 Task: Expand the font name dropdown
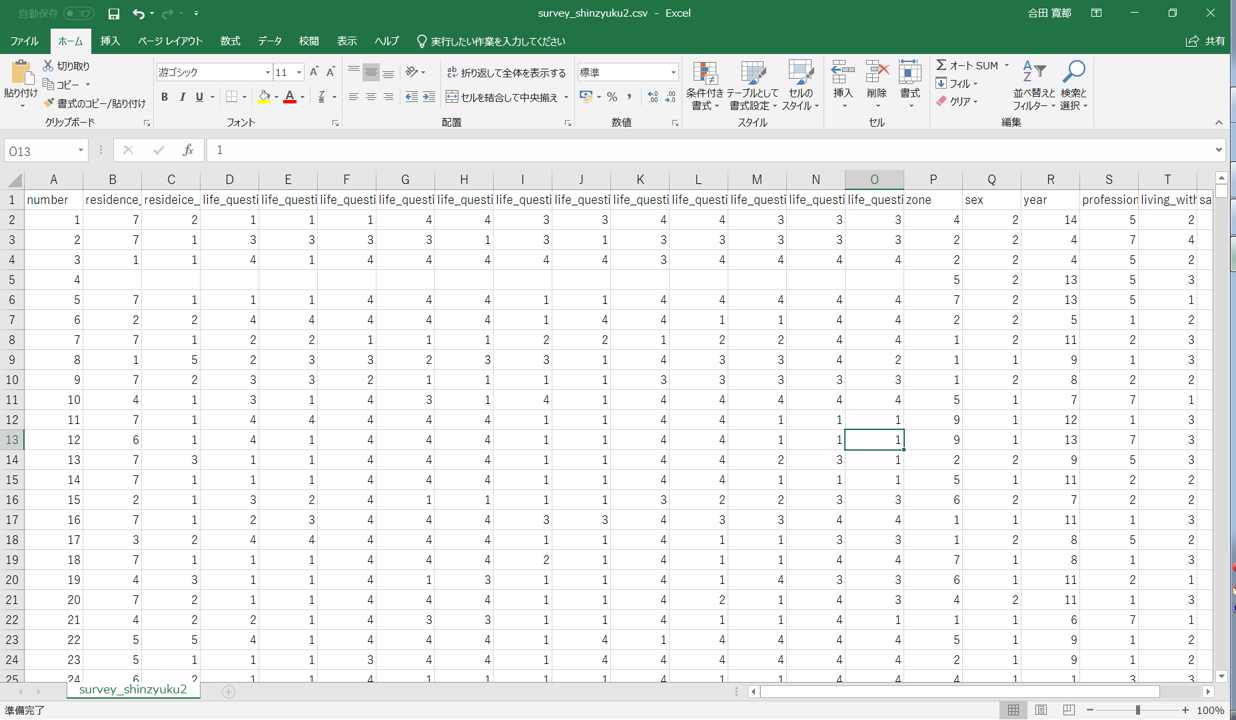click(267, 73)
